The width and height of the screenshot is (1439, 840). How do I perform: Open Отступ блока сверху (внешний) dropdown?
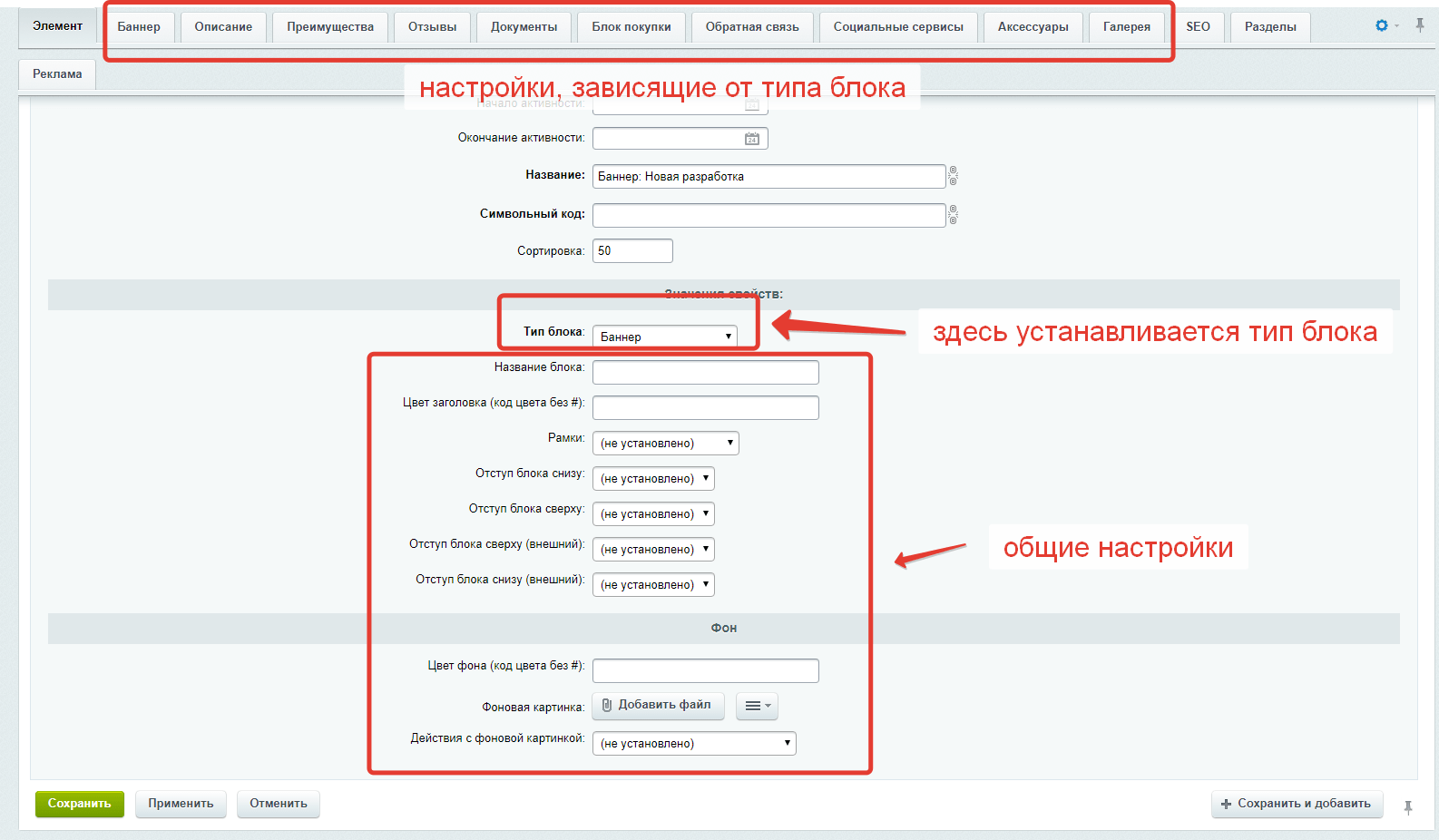point(653,550)
